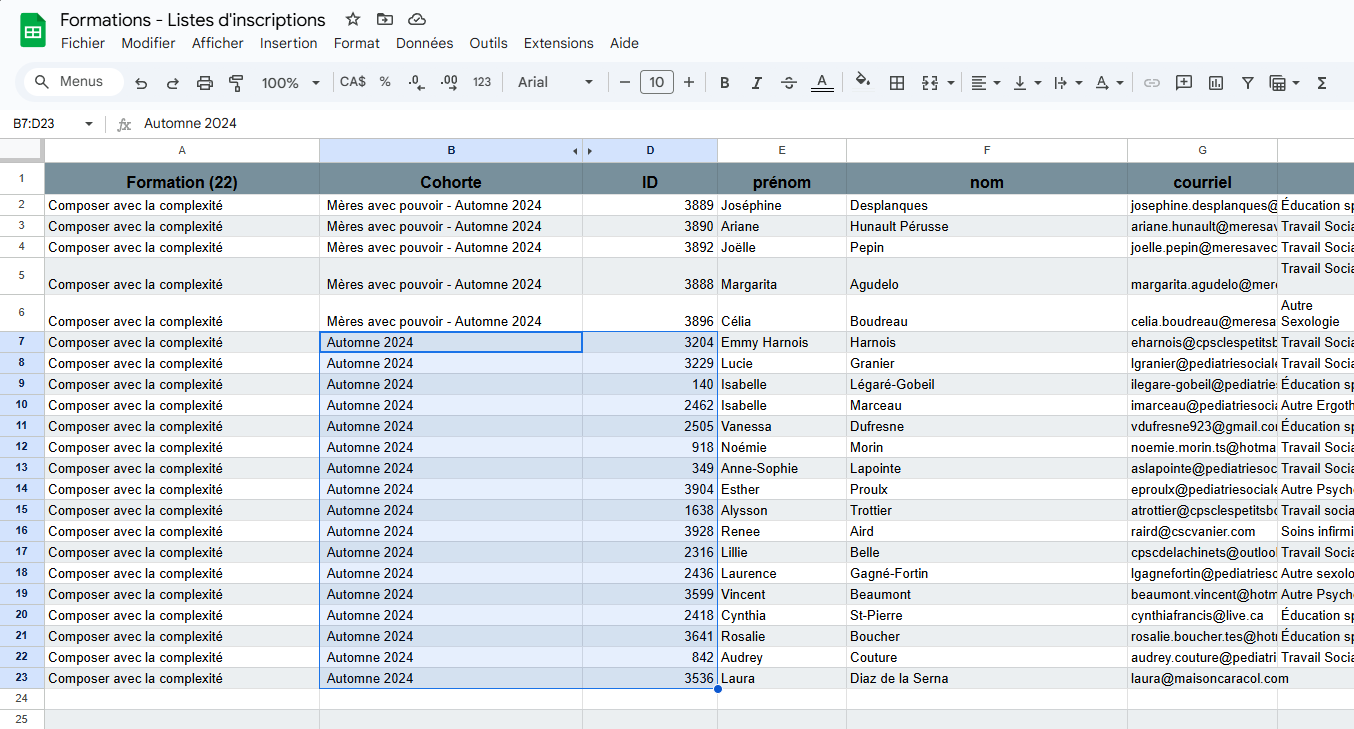Screen dimensions: 1354x729
Task: Click the create filter funnel icon
Action: [x=1247, y=83]
